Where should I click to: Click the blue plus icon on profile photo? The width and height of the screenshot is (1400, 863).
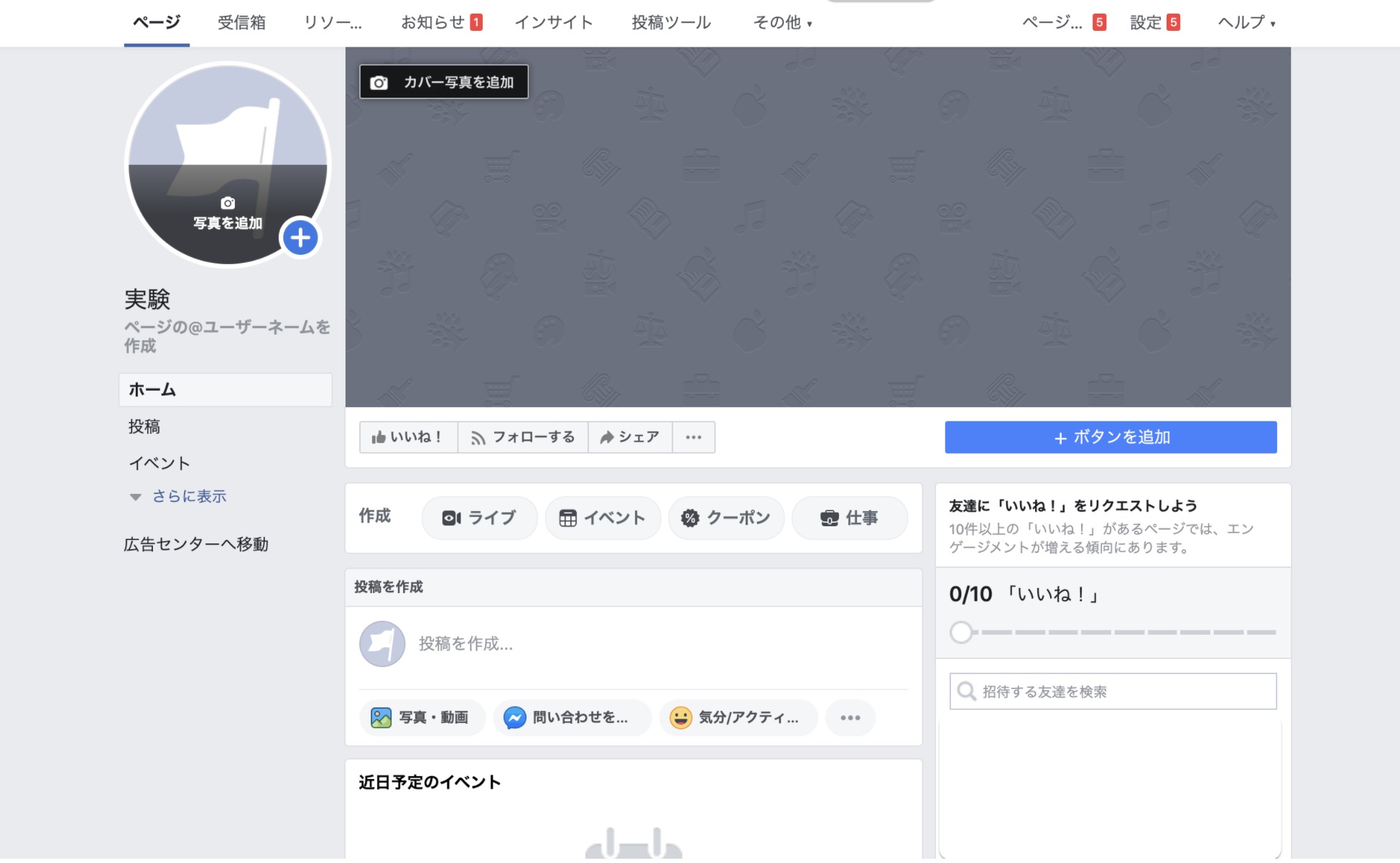pos(300,238)
